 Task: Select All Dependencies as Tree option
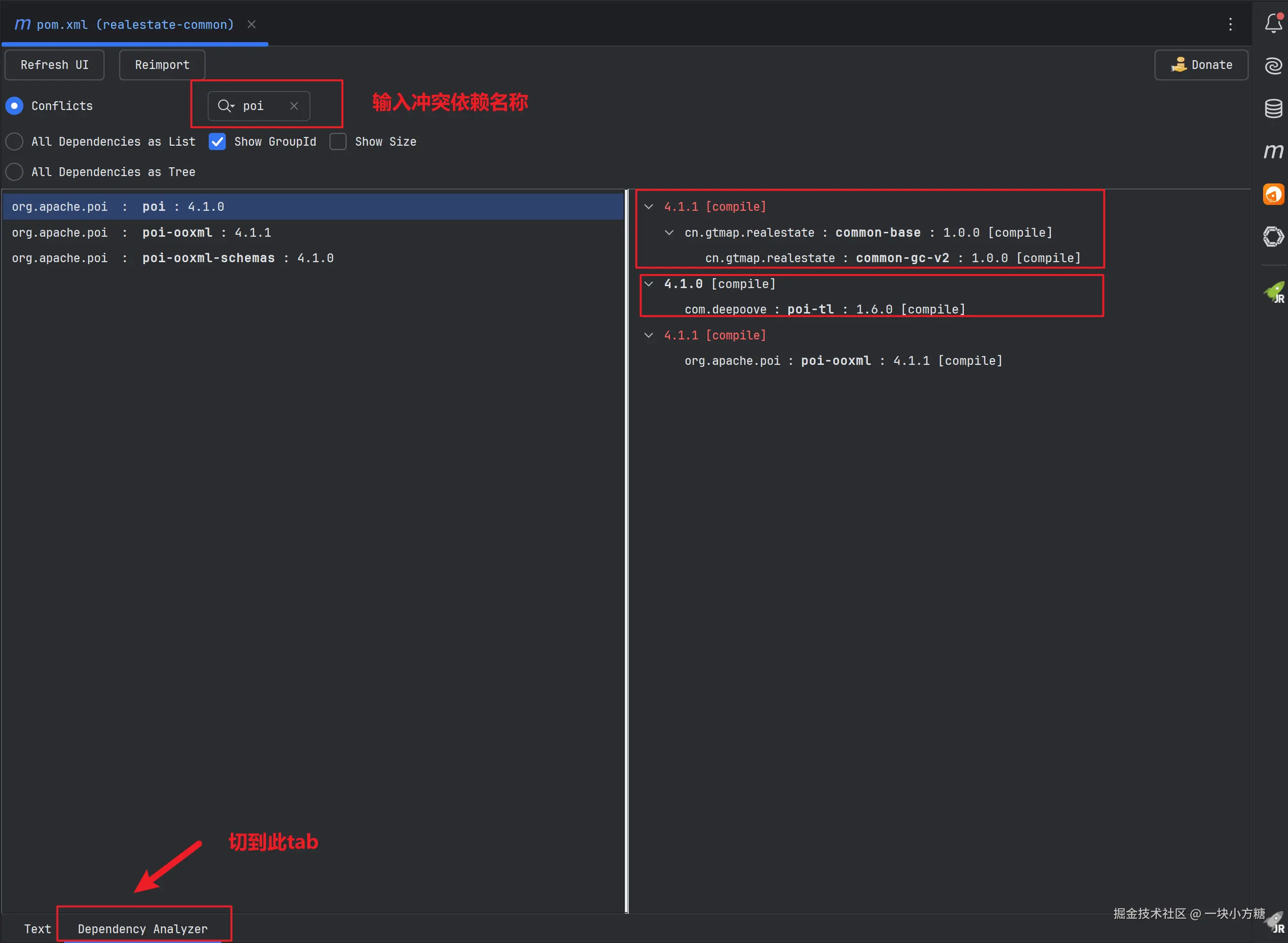14,172
